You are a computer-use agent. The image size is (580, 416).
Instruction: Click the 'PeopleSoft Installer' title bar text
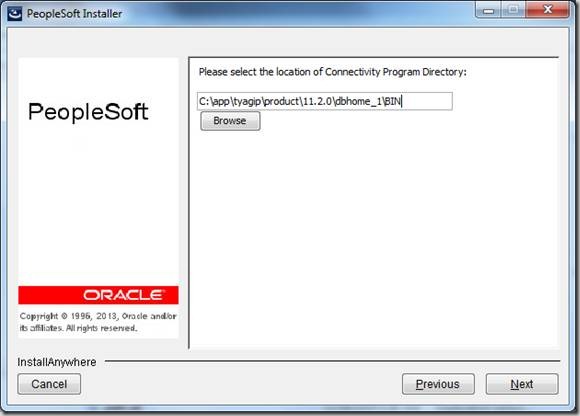(x=74, y=14)
